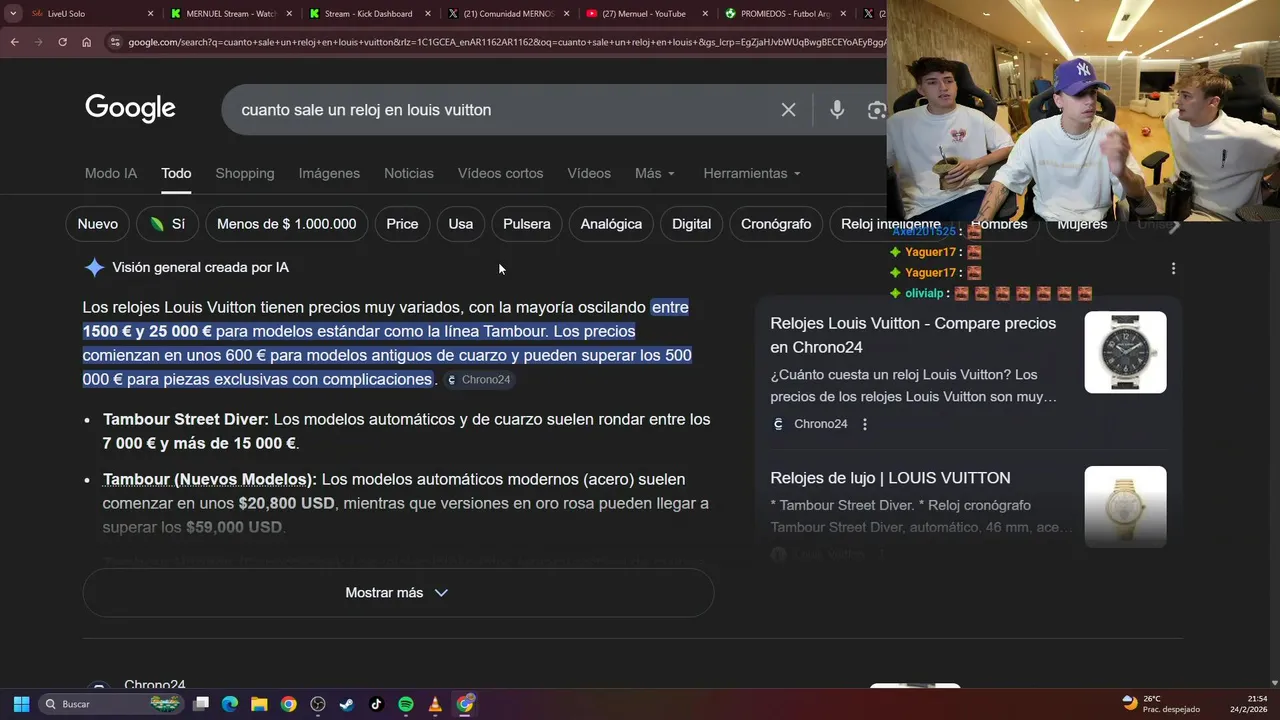Open AI overview more options menu

point(1173,268)
